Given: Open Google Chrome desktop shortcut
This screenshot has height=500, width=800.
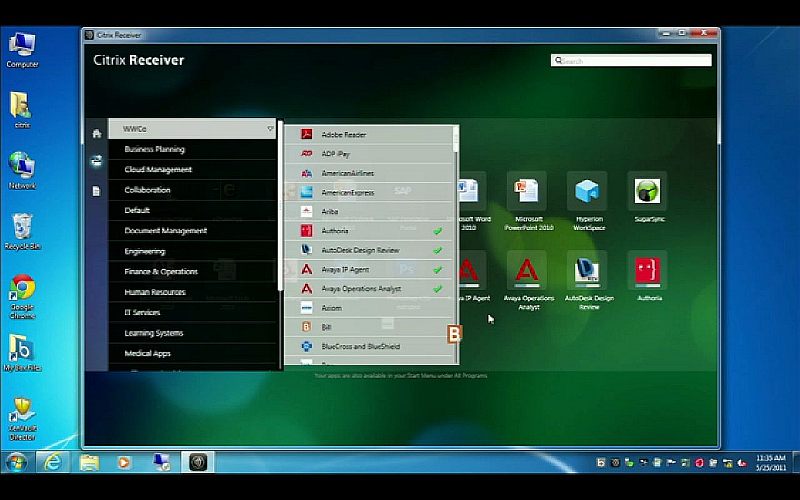Looking at the screenshot, I should [x=22, y=297].
